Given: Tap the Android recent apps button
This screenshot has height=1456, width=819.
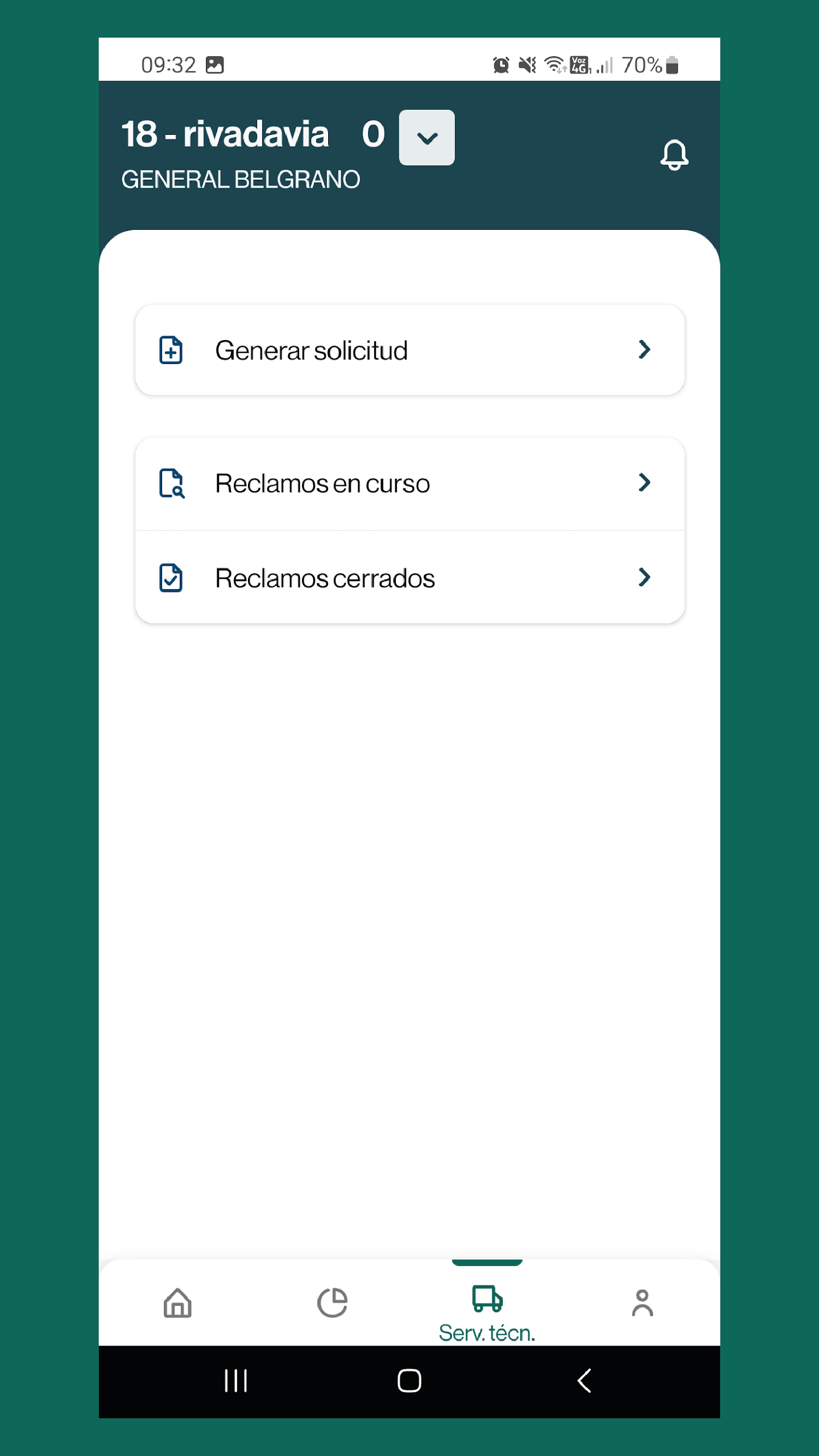Looking at the screenshot, I should coord(235,1380).
